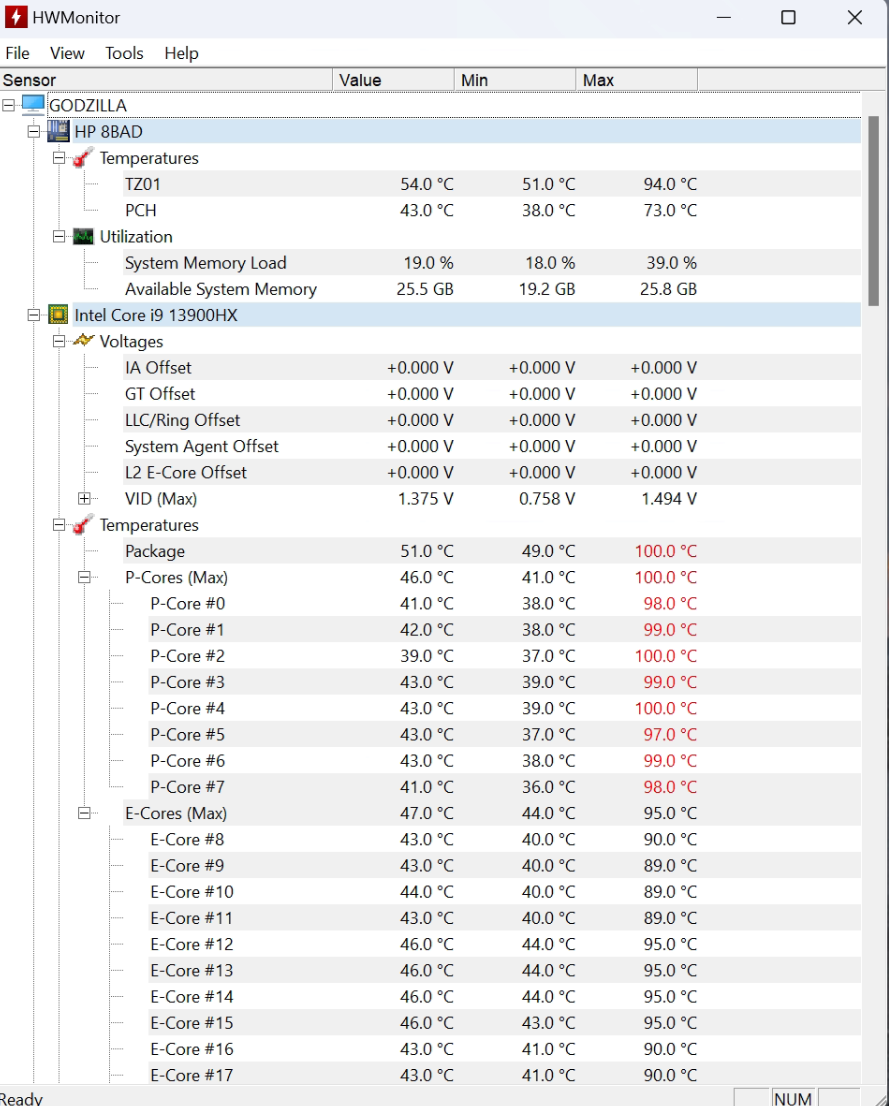Click VID (Max) value 1.375 V

click(x=425, y=499)
